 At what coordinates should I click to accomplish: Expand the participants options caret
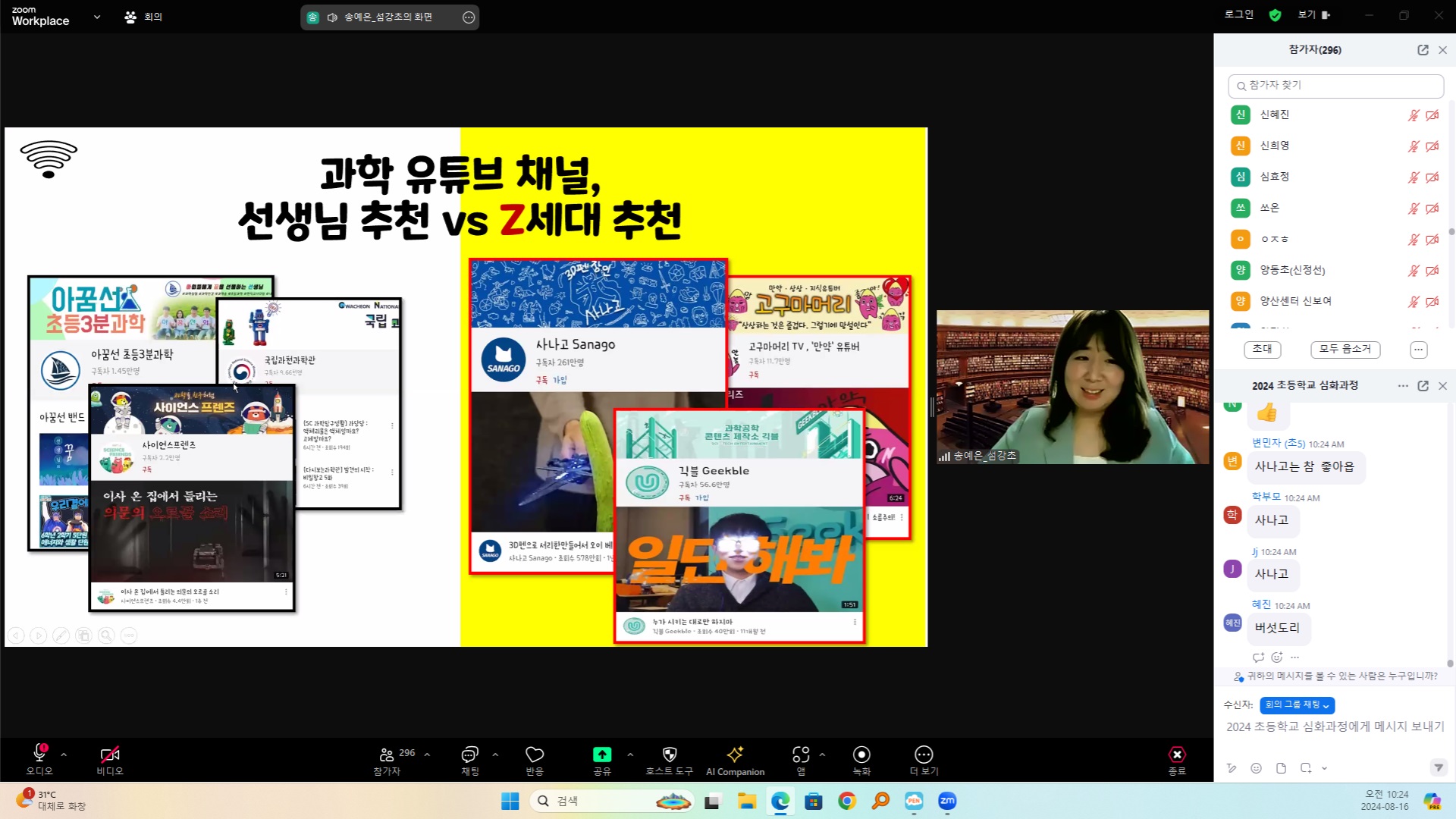427,755
